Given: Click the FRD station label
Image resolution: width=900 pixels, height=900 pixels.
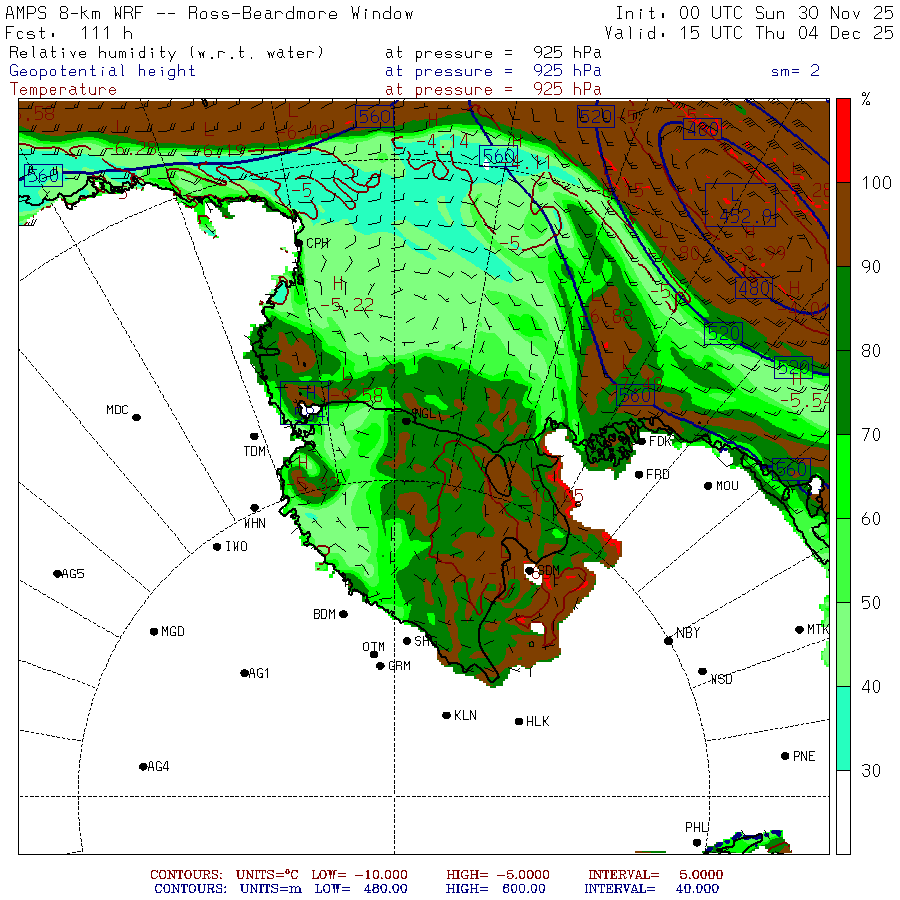Looking at the screenshot, I should pyautogui.click(x=658, y=475).
